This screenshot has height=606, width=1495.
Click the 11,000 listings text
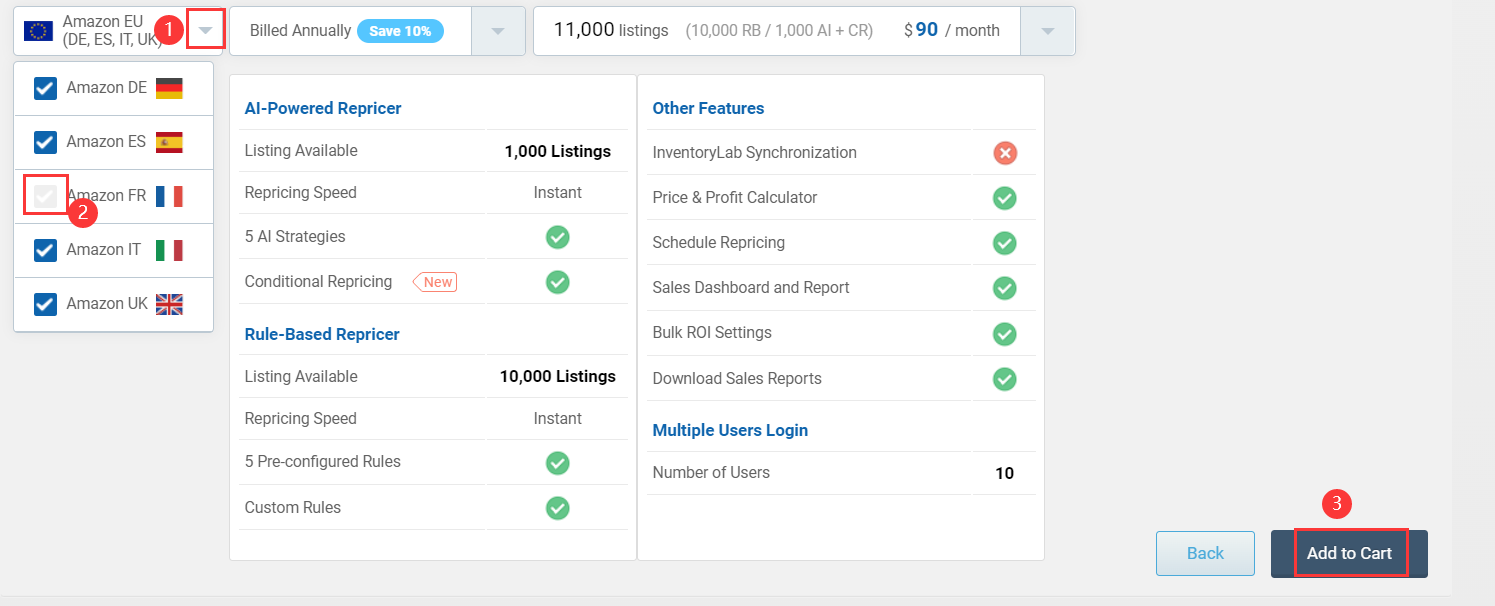[x=611, y=30]
